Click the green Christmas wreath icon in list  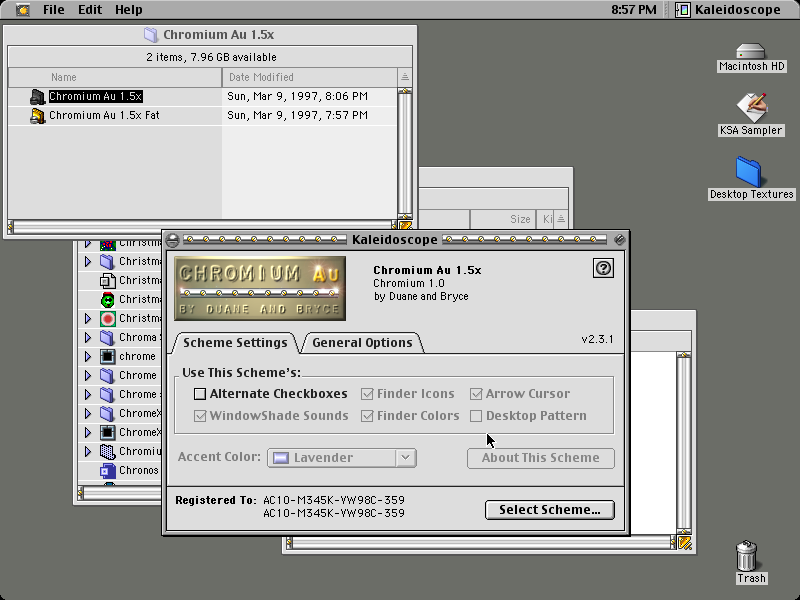coord(107,299)
